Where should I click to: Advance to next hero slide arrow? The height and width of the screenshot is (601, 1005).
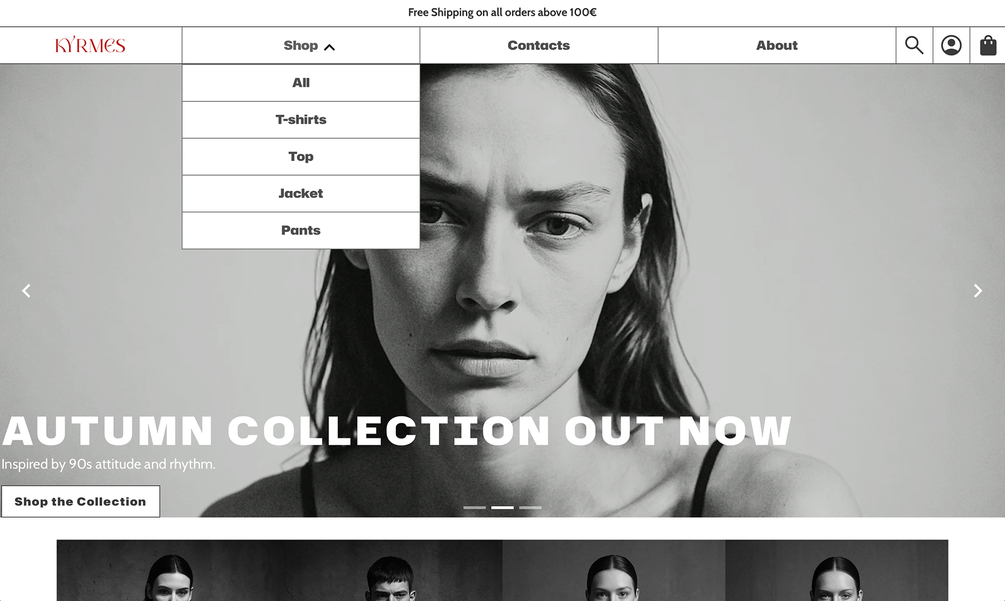click(x=977, y=291)
